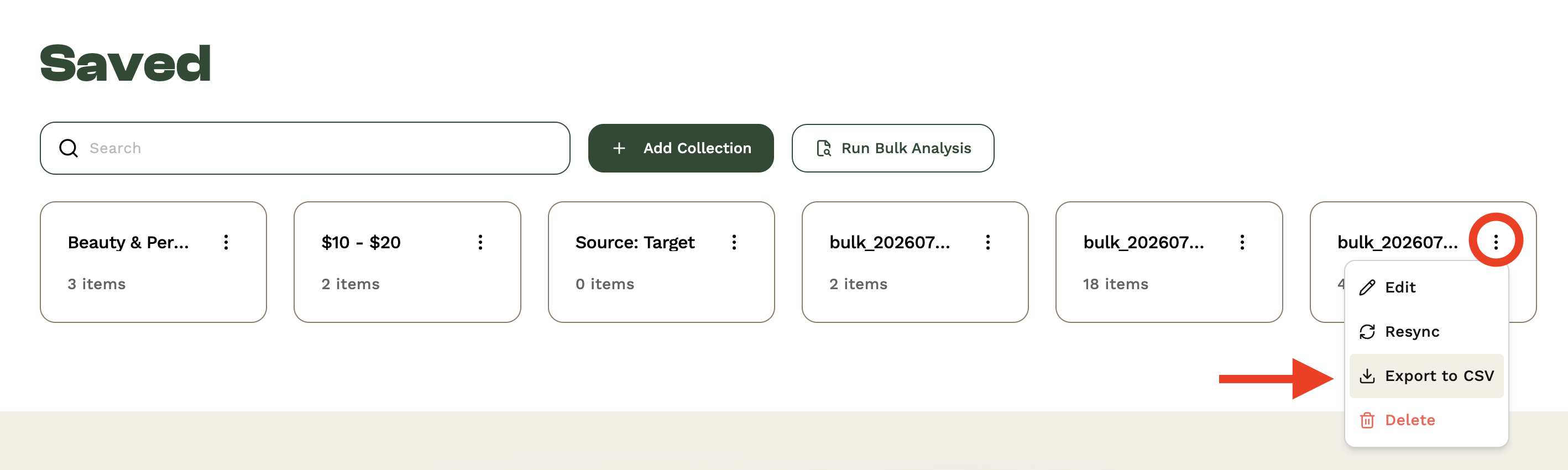Open kebab menu on $10 - $20 card
This screenshot has width=1568, height=470.
[480, 242]
